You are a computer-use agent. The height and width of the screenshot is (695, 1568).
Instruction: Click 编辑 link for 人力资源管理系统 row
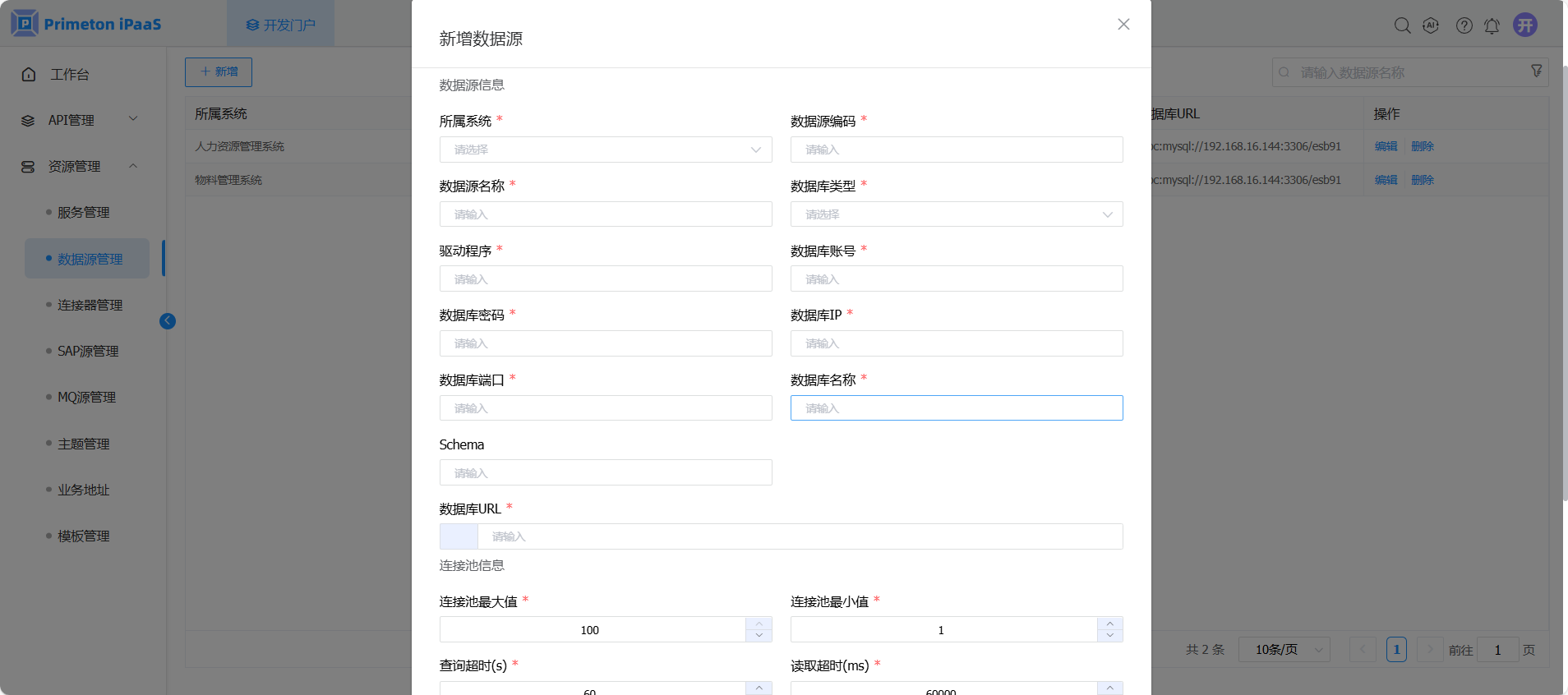tap(1386, 146)
